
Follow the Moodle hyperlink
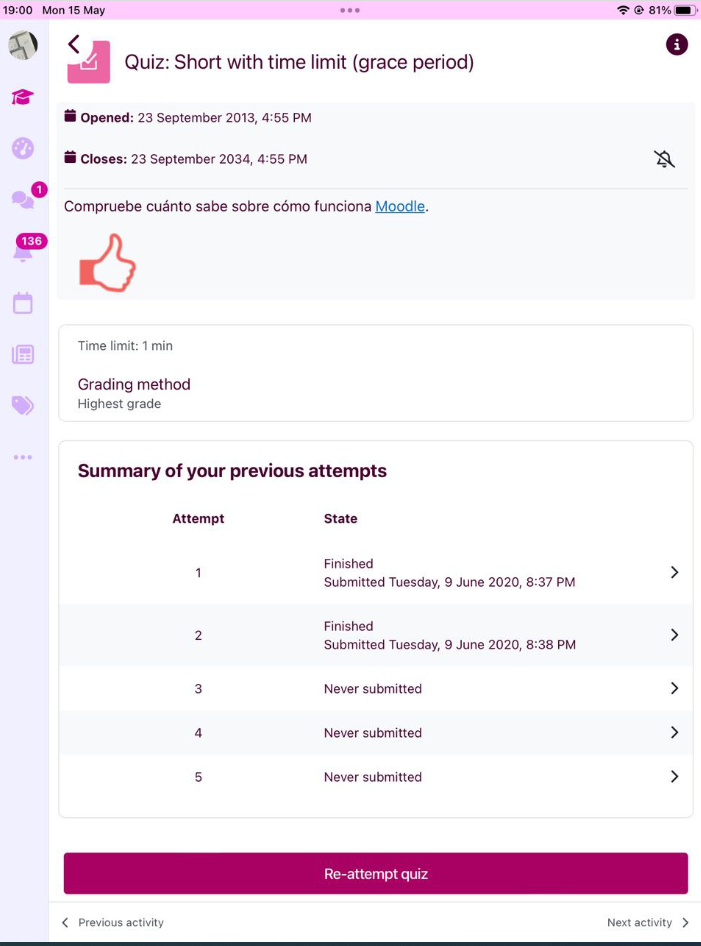tap(400, 206)
